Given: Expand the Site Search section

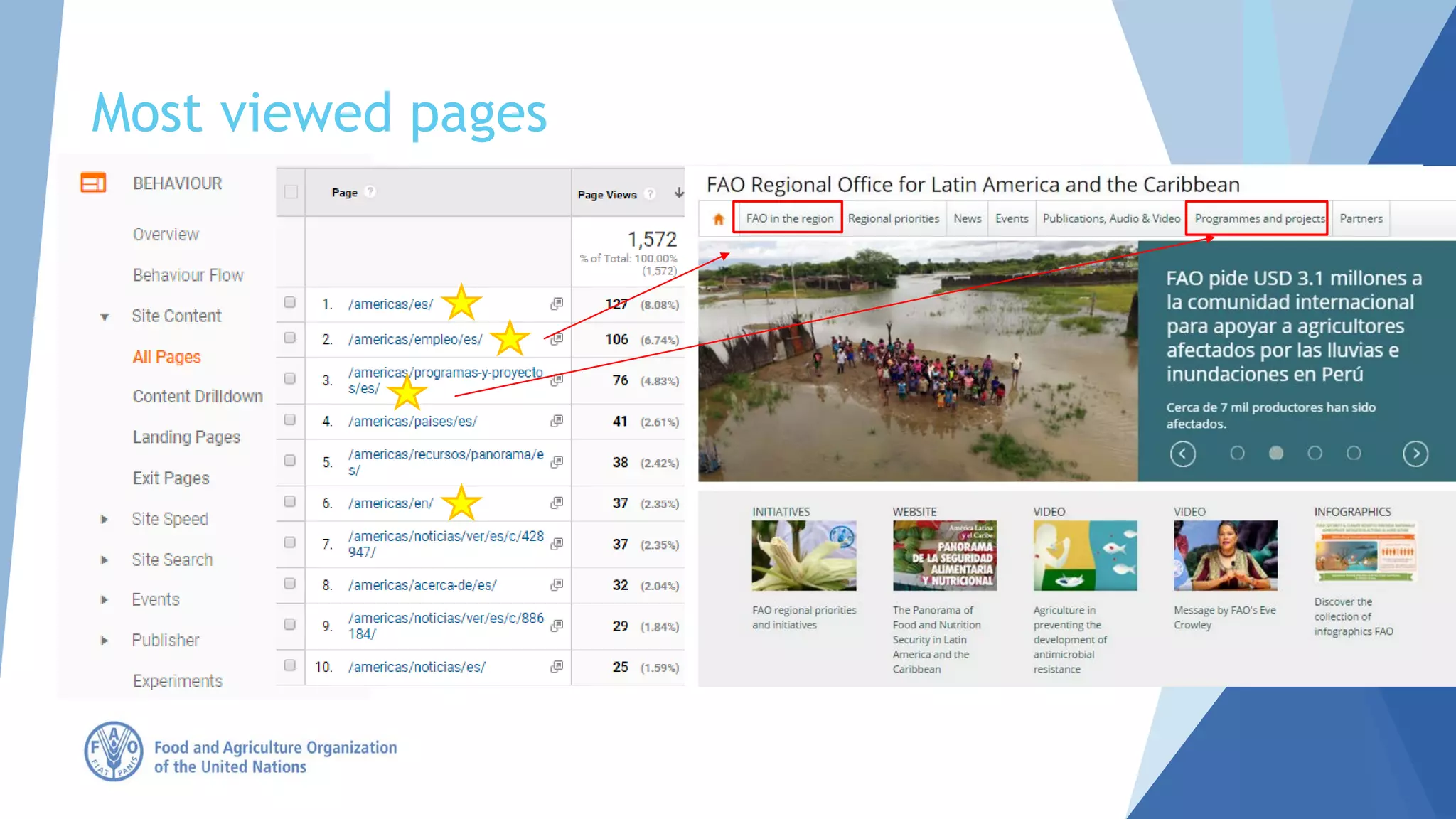Looking at the screenshot, I should pyautogui.click(x=105, y=560).
